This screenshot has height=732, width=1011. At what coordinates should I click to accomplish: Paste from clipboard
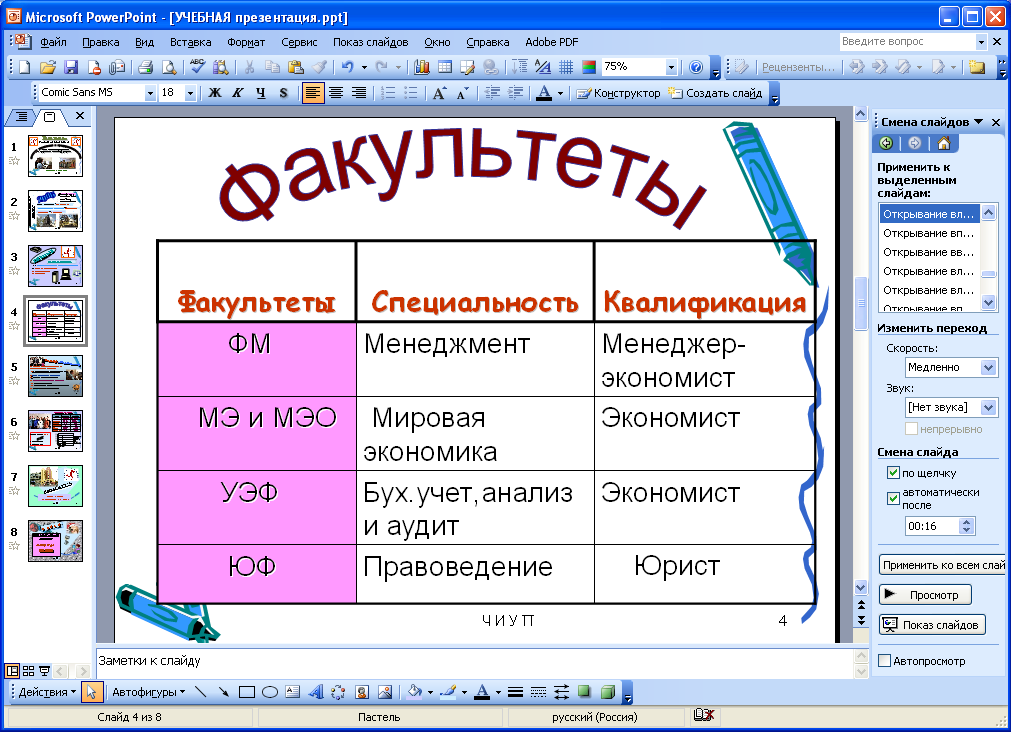tap(295, 67)
